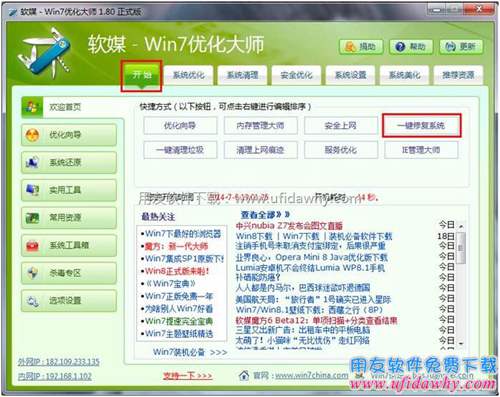This screenshot has height=397, width=500.
Task: Open 帮助 from the header
Action: point(411,47)
